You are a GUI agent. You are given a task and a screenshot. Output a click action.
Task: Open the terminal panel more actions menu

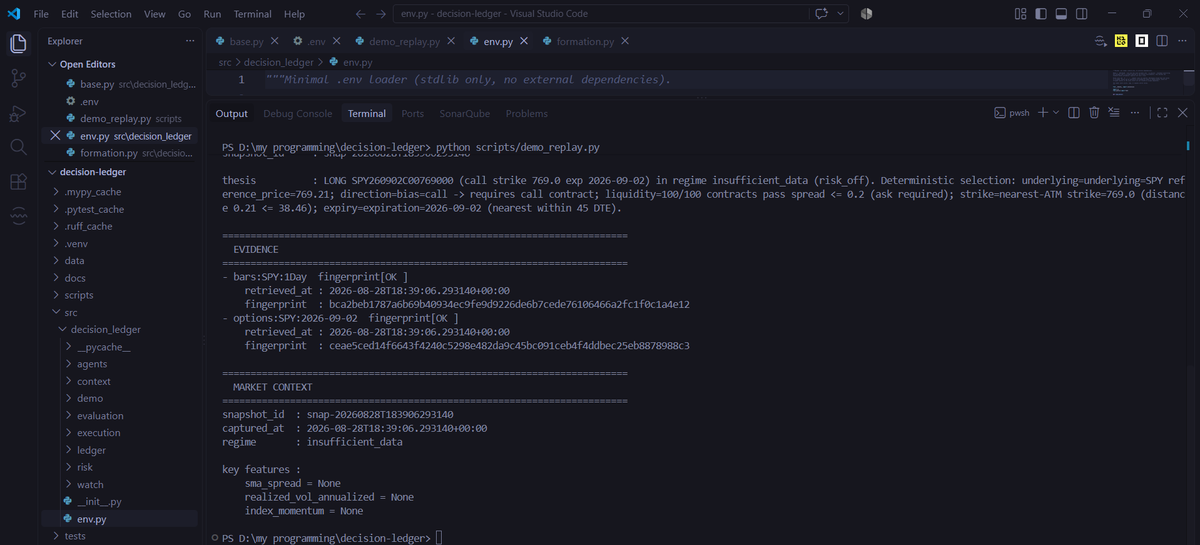click(1135, 113)
